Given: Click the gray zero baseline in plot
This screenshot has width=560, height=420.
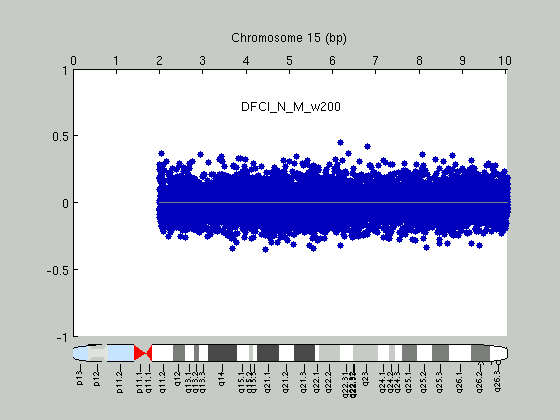Looking at the screenshot, I should click(x=333, y=202).
